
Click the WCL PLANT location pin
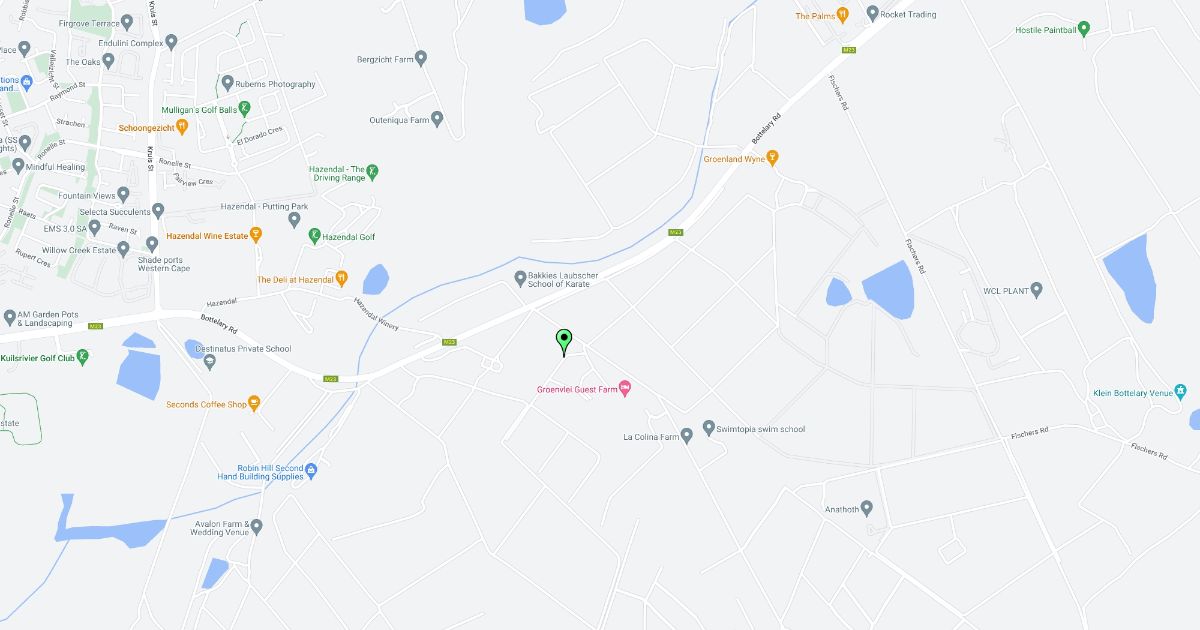1036,291
